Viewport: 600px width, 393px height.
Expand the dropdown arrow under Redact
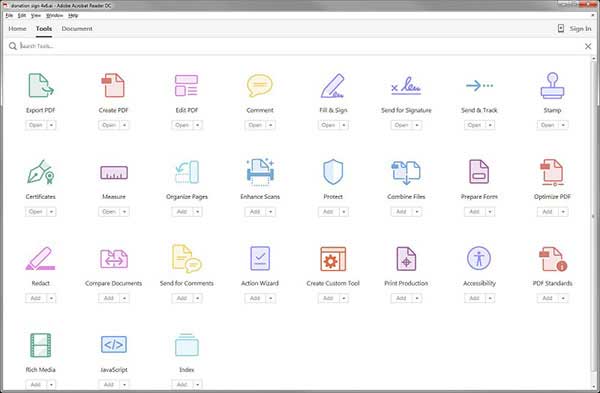coord(51,298)
